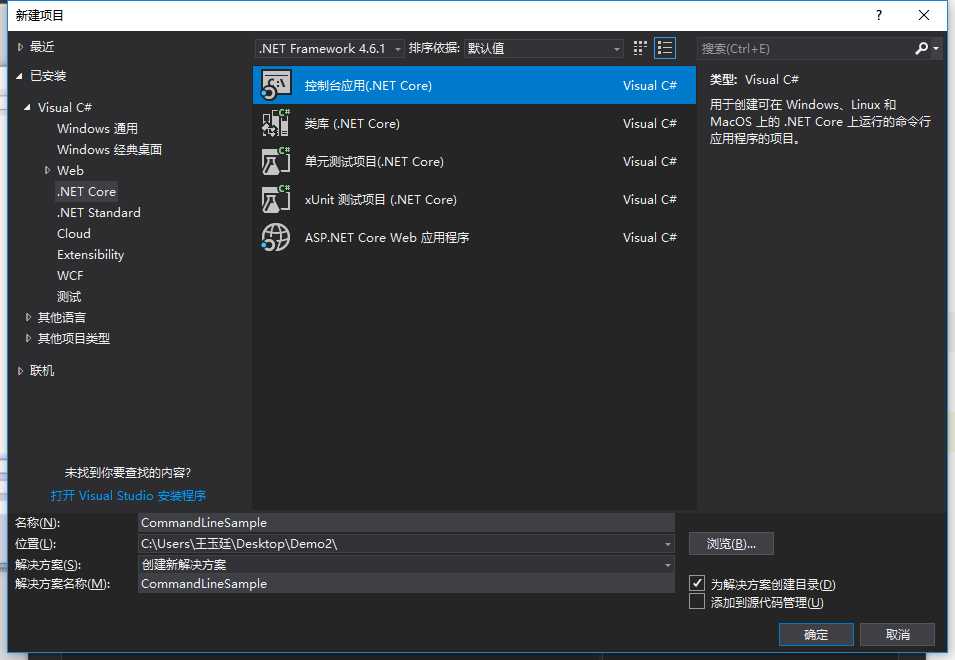Open the 解决方案 创建新解决方案 dropdown
The height and width of the screenshot is (660, 955).
[x=406, y=564]
